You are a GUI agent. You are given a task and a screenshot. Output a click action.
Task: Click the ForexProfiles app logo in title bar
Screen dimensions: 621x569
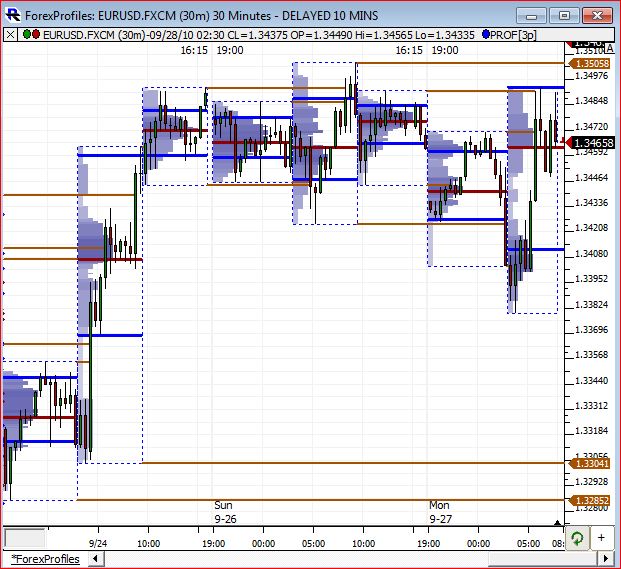(13, 15)
